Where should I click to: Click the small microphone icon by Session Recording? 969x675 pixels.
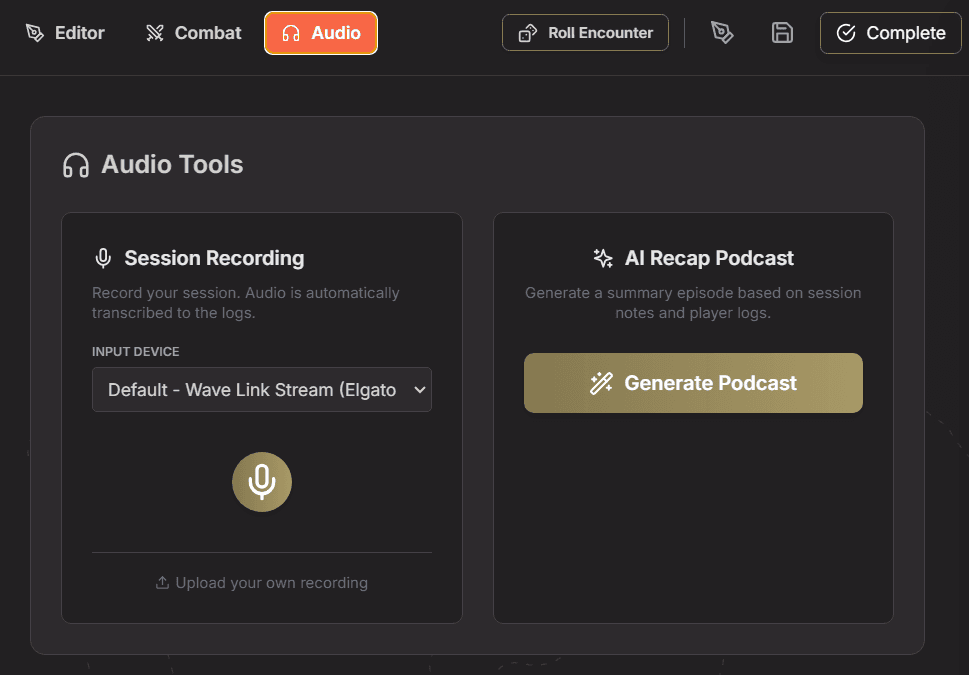click(103, 258)
